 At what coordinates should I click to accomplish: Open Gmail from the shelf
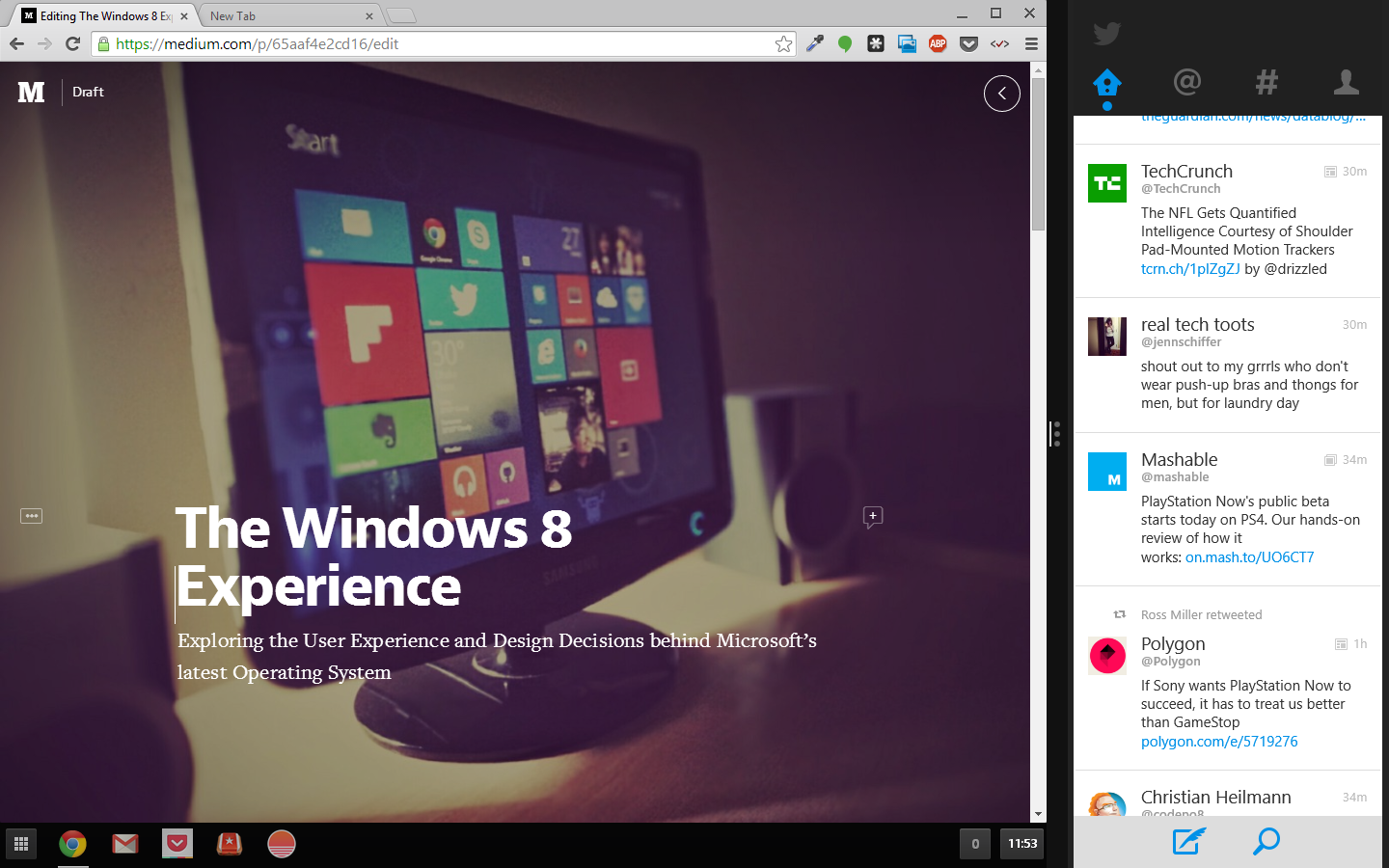(x=124, y=844)
